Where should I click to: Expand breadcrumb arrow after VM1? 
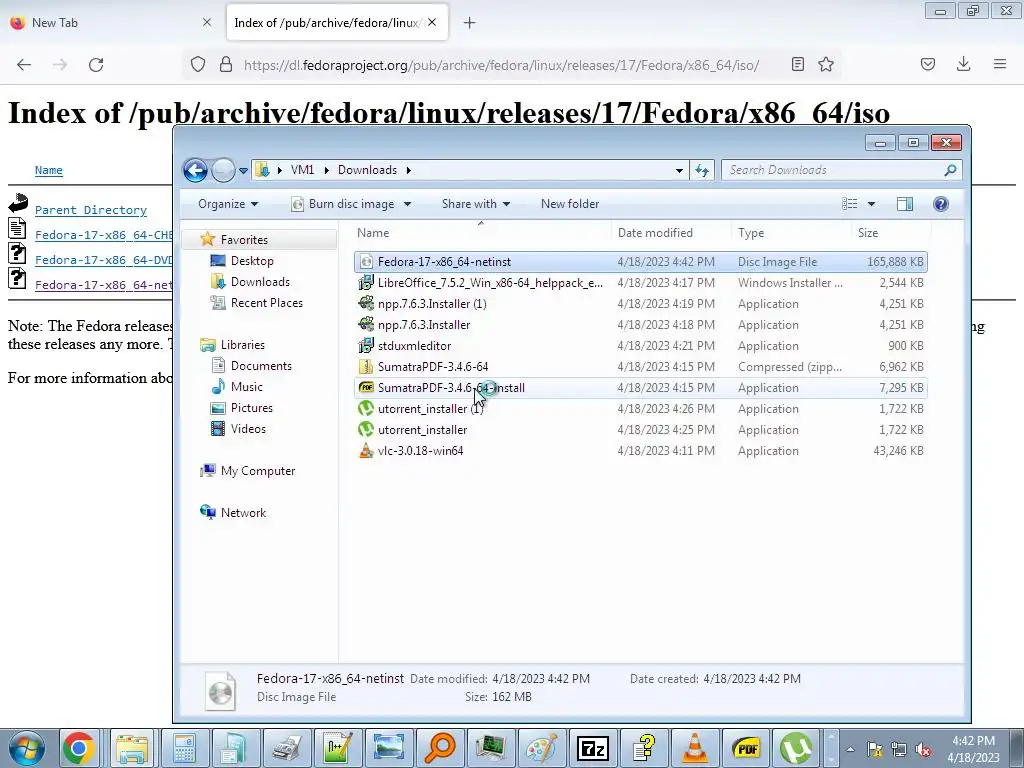tap(327, 170)
